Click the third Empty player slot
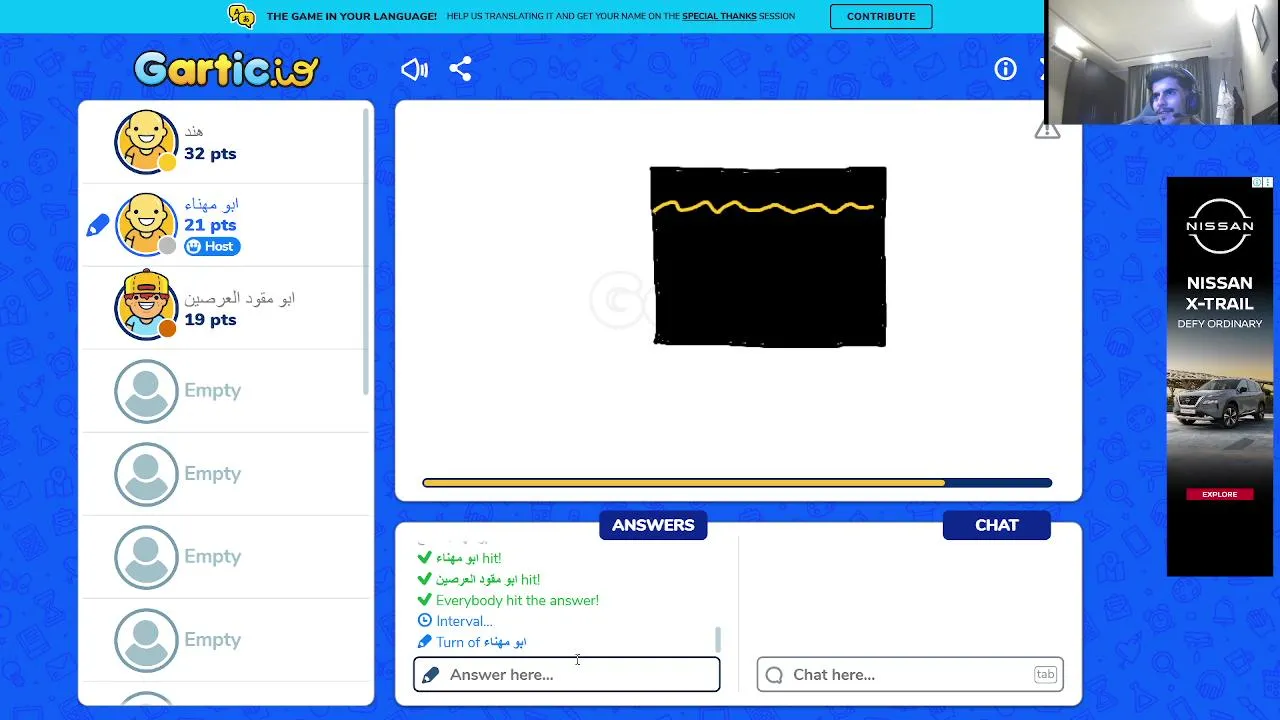The image size is (1280, 720). click(x=225, y=556)
